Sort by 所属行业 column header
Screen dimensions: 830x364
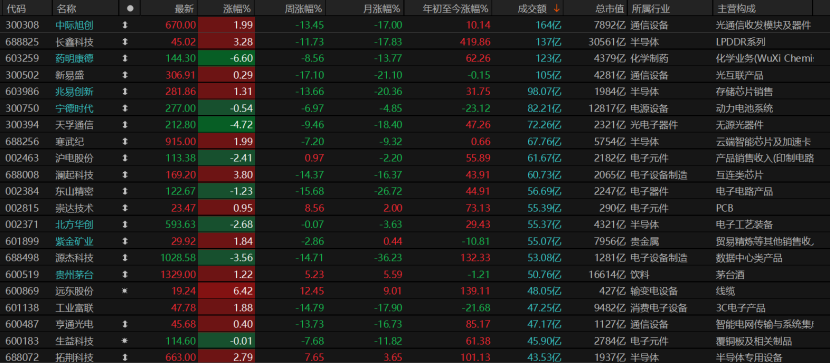pos(650,8)
